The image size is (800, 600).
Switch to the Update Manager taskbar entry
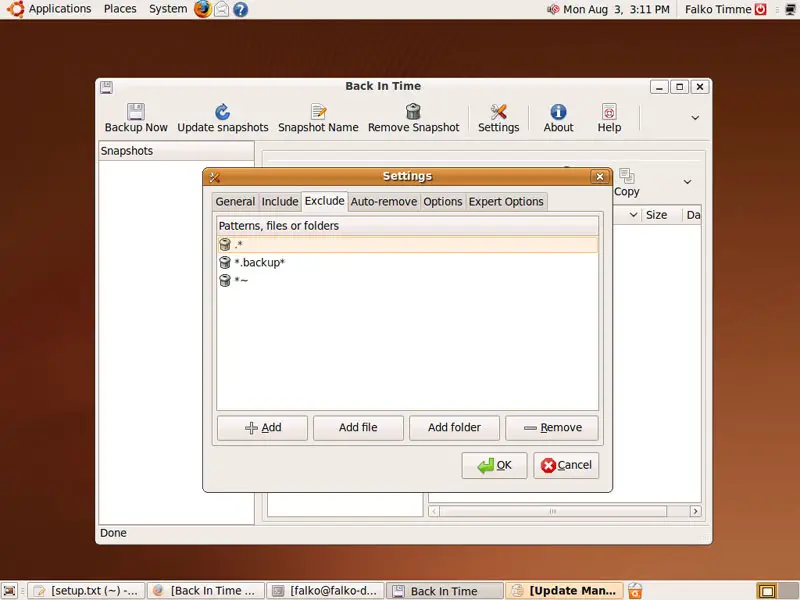tap(564, 591)
